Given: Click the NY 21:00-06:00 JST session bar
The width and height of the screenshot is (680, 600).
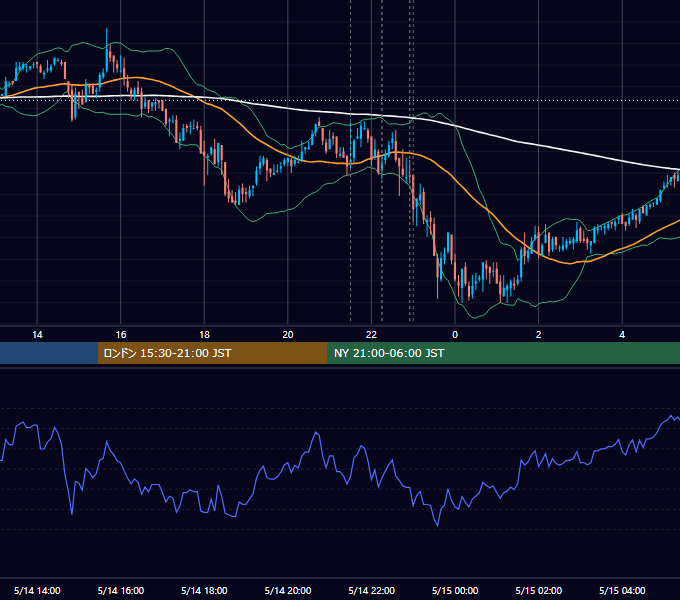Looking at the screenshot, I should (x=503, y=353).
